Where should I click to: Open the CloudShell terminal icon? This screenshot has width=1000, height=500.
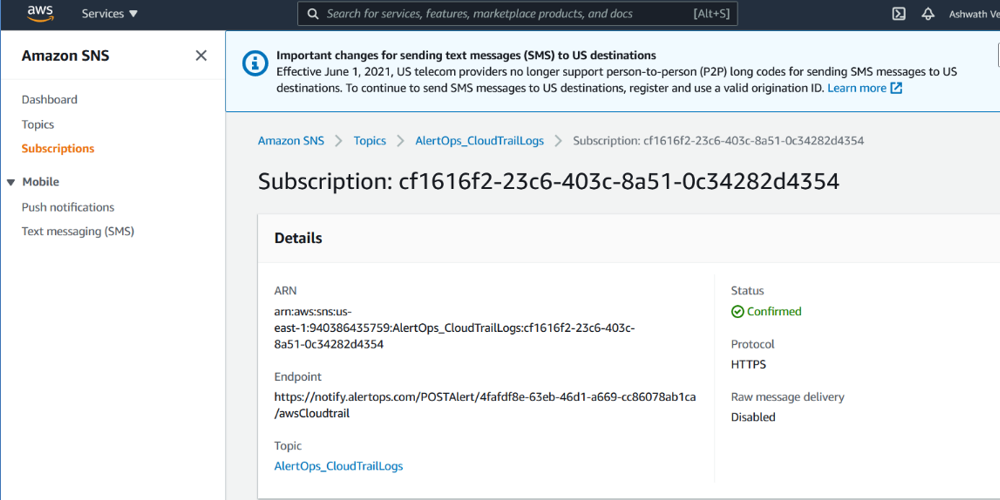(x=899, y=14)
